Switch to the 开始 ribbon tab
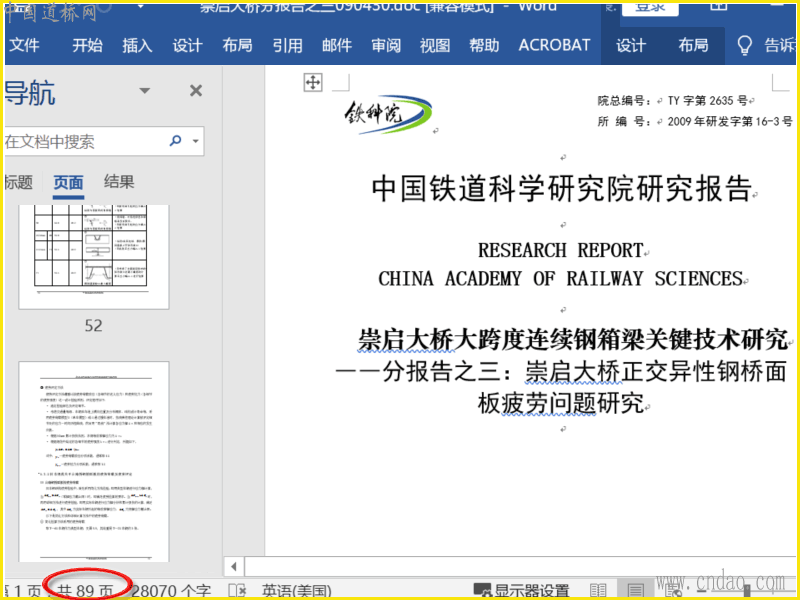 point(87,45)
